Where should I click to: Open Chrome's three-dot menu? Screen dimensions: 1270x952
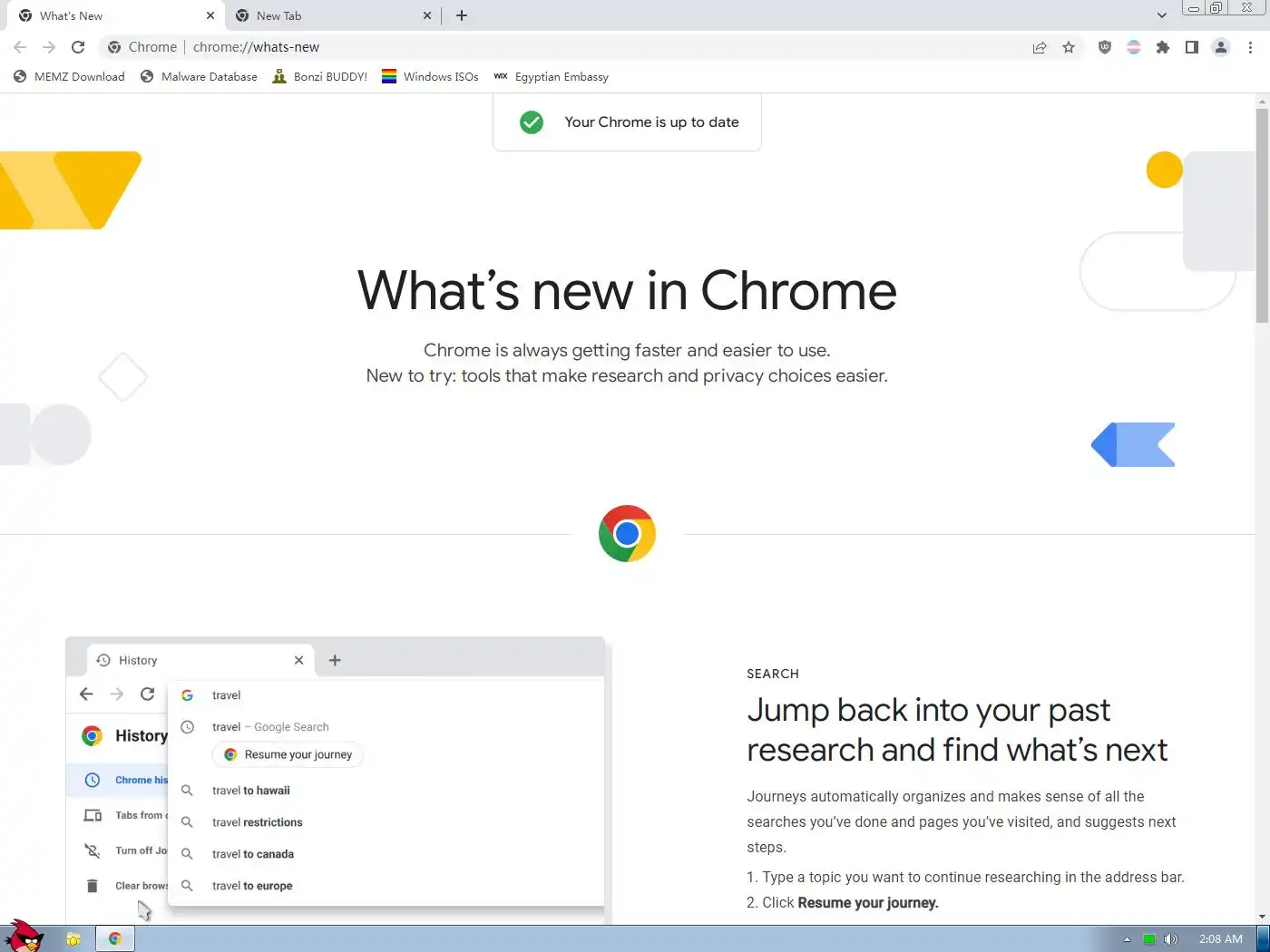click(1250, 47)
